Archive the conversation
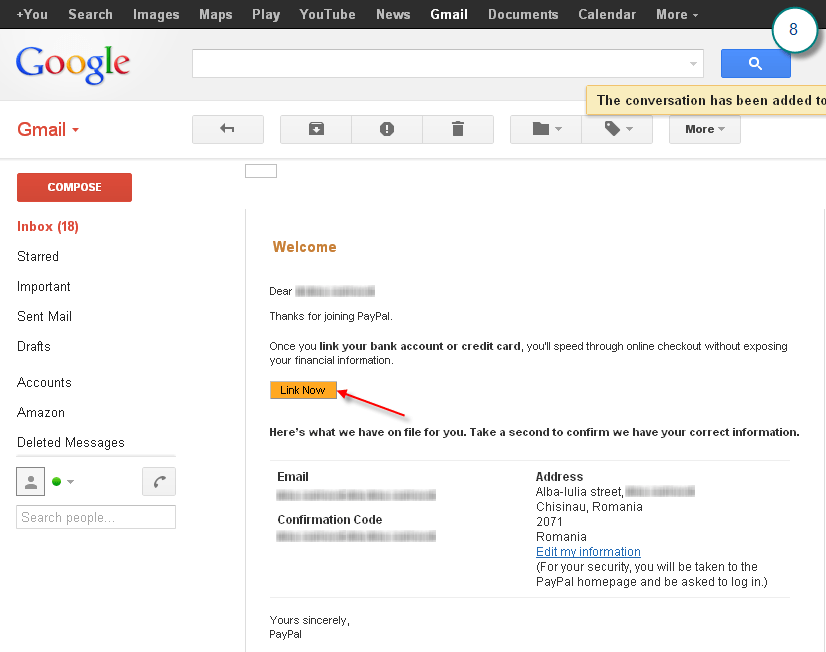Viewport: 826px width, 652px height. tap(316, 129)
